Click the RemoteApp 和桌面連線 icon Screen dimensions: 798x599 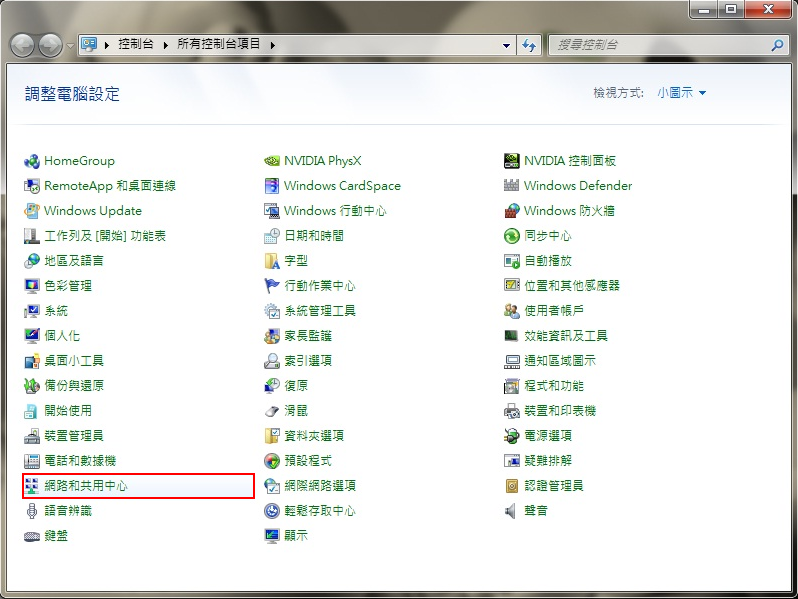coord(32,186)
